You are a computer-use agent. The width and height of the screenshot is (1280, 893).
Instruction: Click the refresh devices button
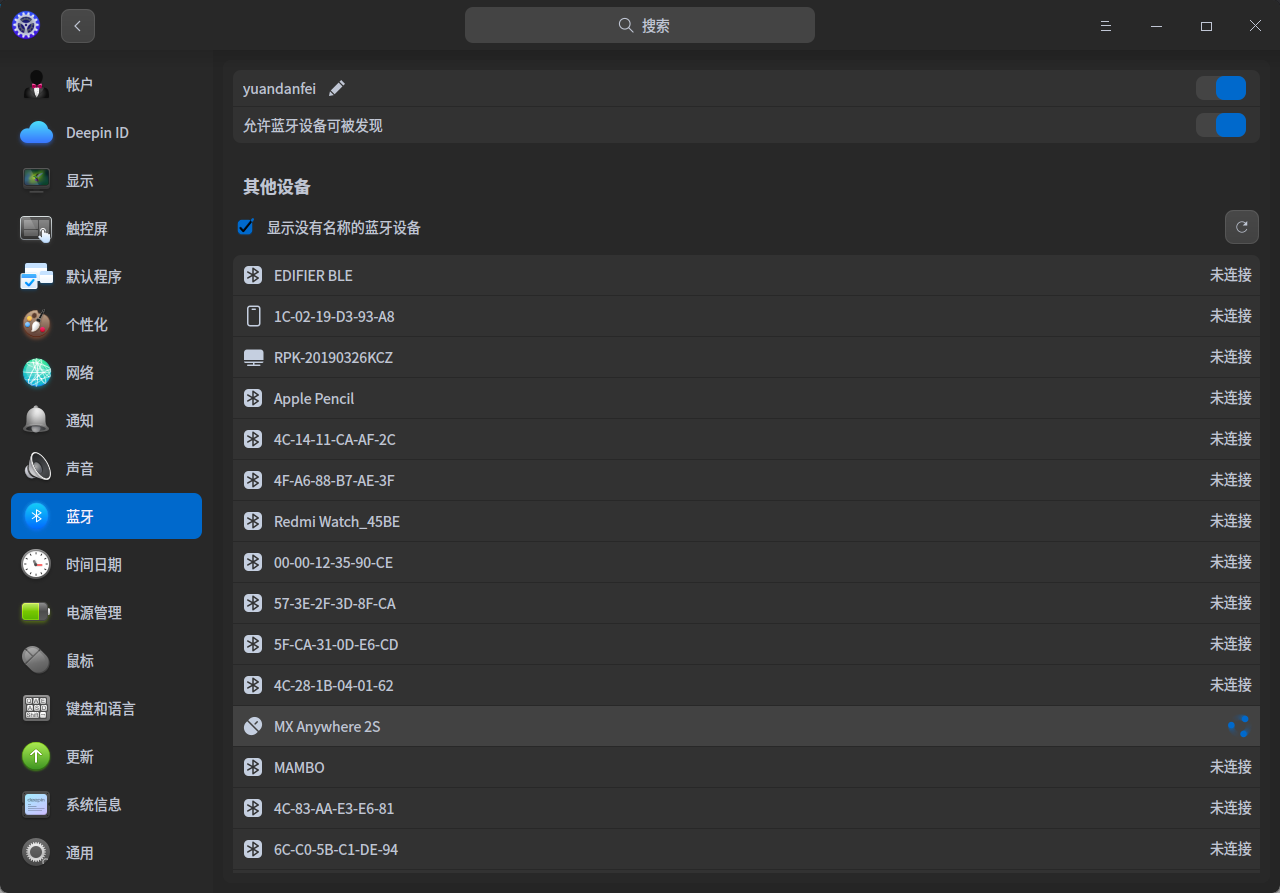(1242, 227)
